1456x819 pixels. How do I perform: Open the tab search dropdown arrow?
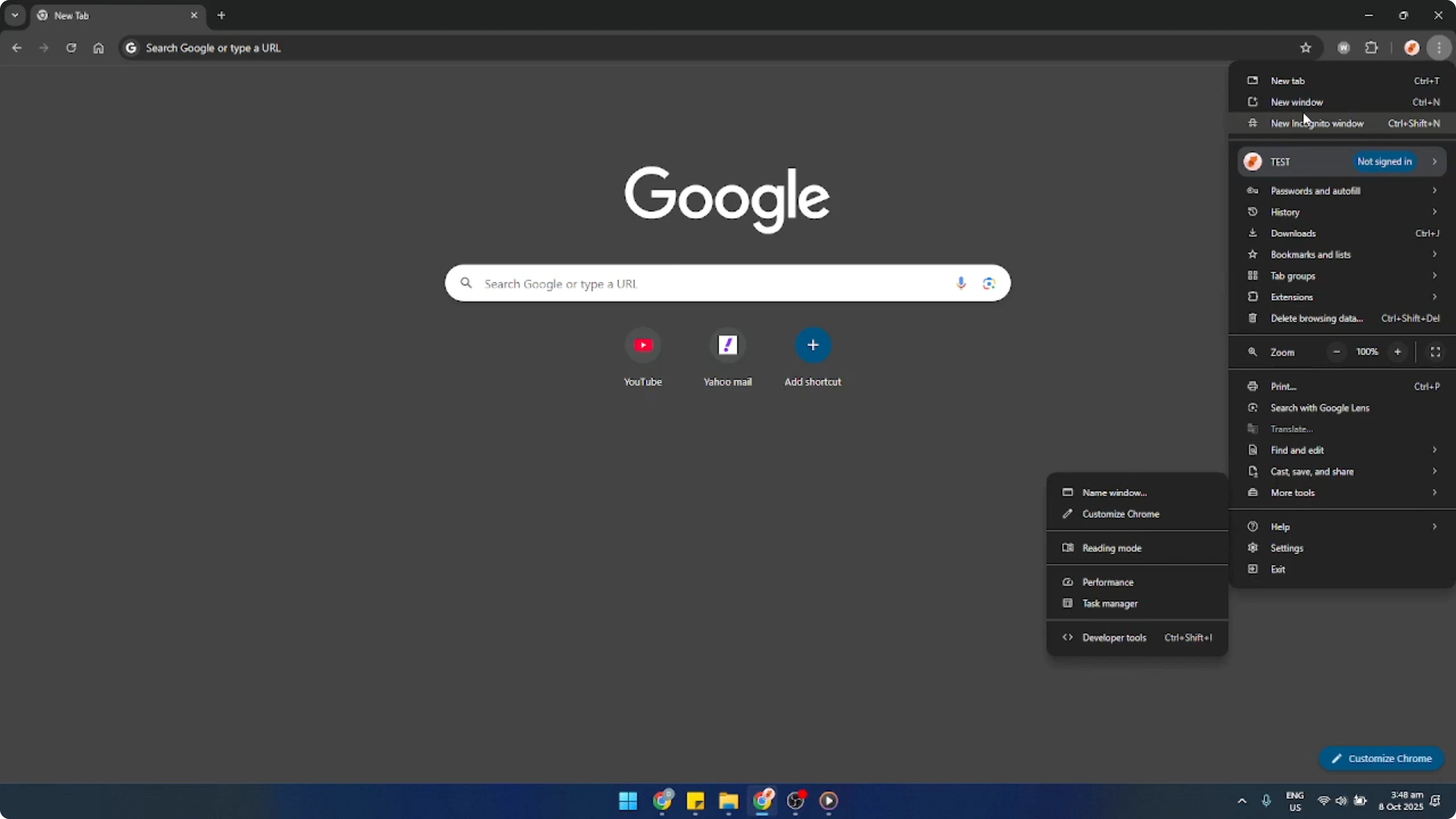(x=15, y=15)
